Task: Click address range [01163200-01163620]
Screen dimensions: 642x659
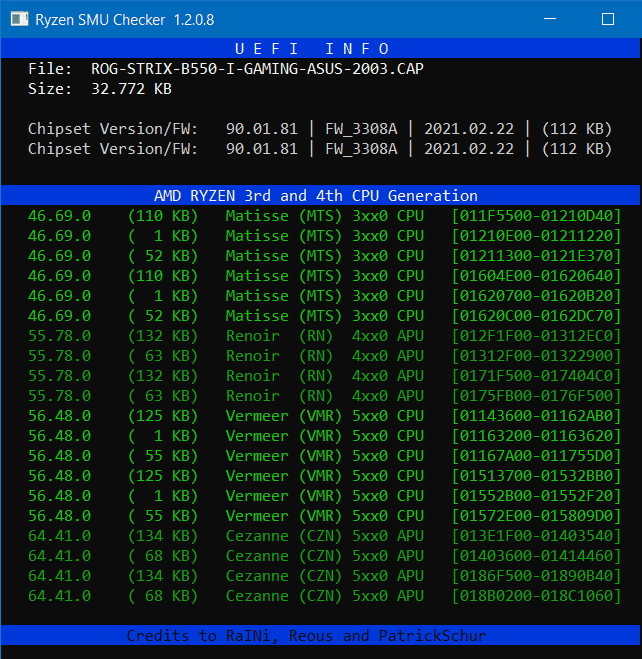Action: coord(537,436)
